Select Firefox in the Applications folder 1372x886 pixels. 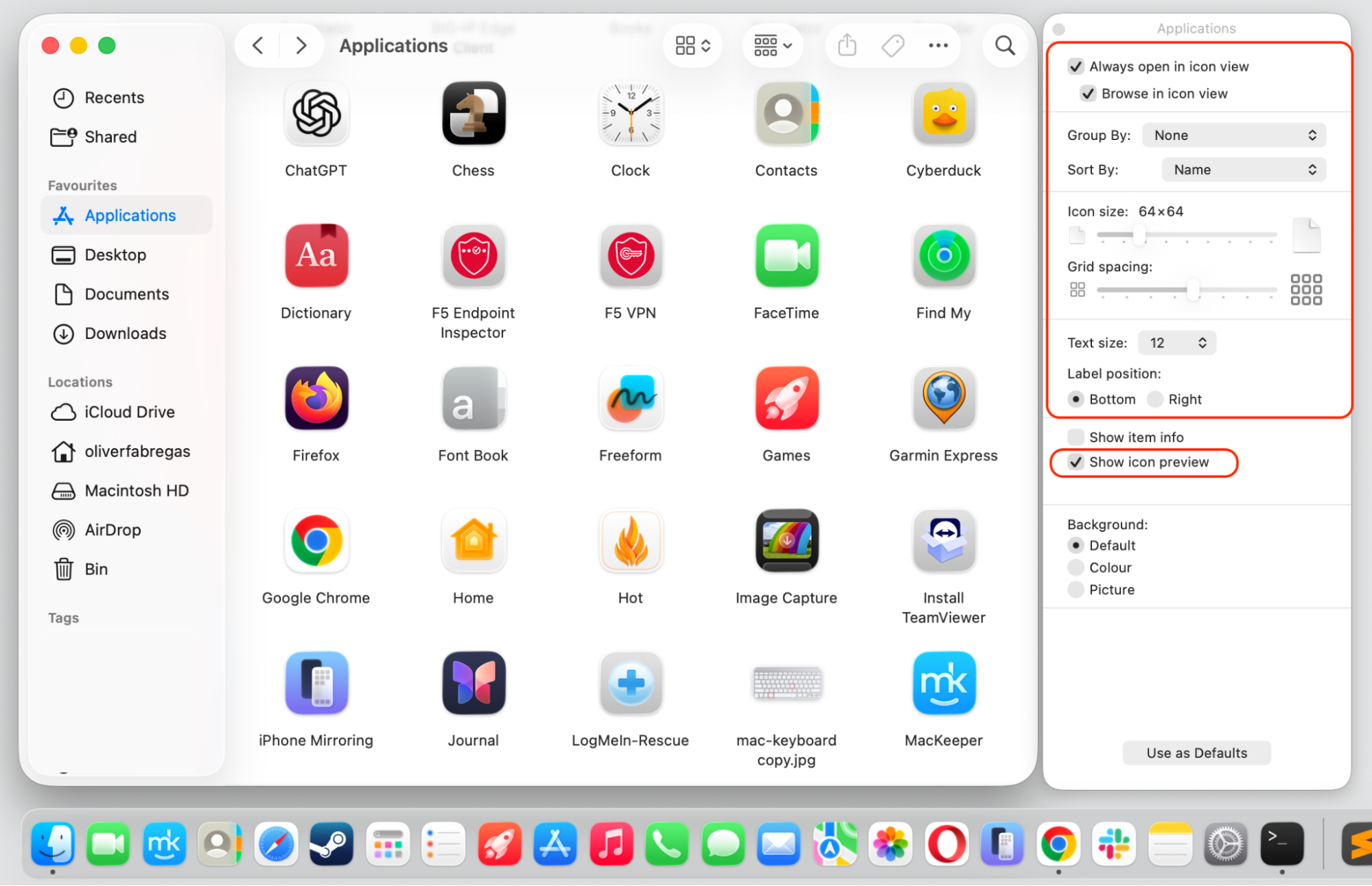316,398
